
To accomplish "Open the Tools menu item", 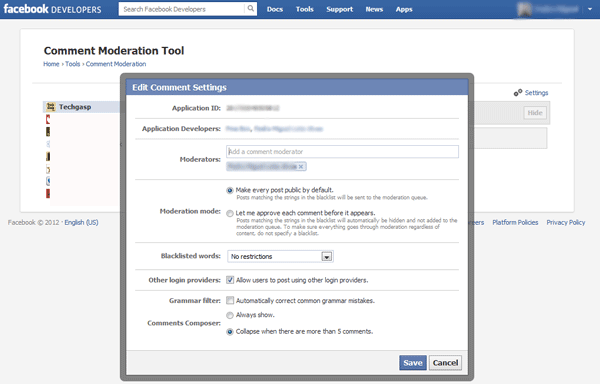I will [305, 9].
